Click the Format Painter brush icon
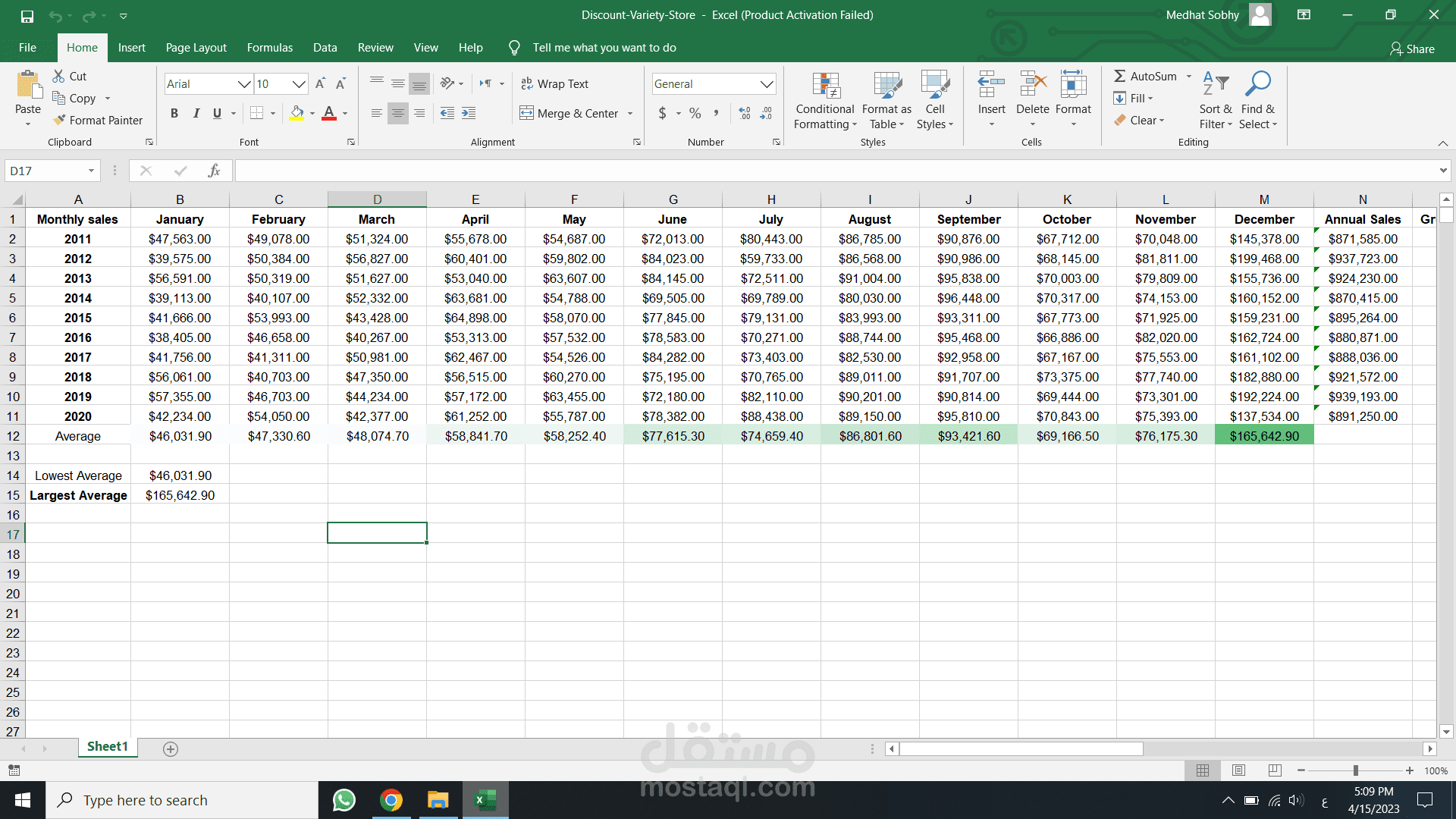The width and height of the screenshot is (1456, 819). (x=60, y=120)
